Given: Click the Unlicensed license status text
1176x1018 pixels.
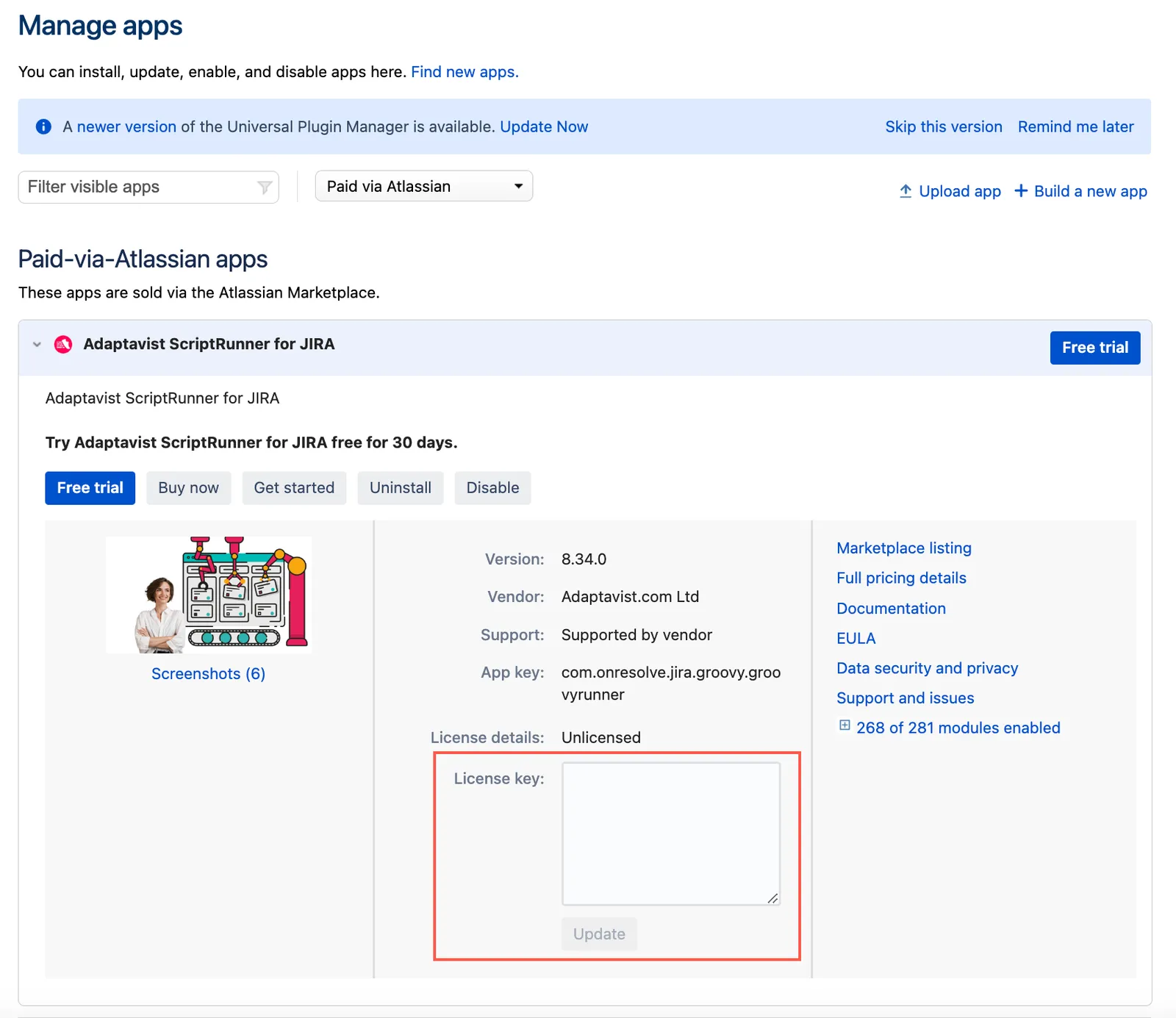Looking at the screenshot, I should pyautogui.click(x=601, y=738).
